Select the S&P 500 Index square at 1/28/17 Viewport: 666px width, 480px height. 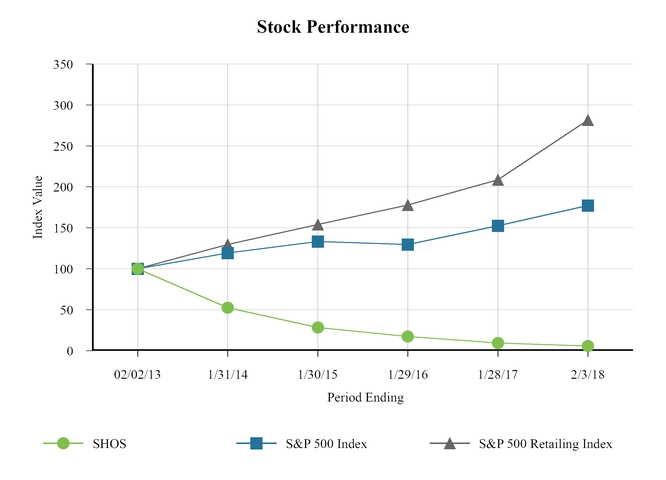[498, 226]
